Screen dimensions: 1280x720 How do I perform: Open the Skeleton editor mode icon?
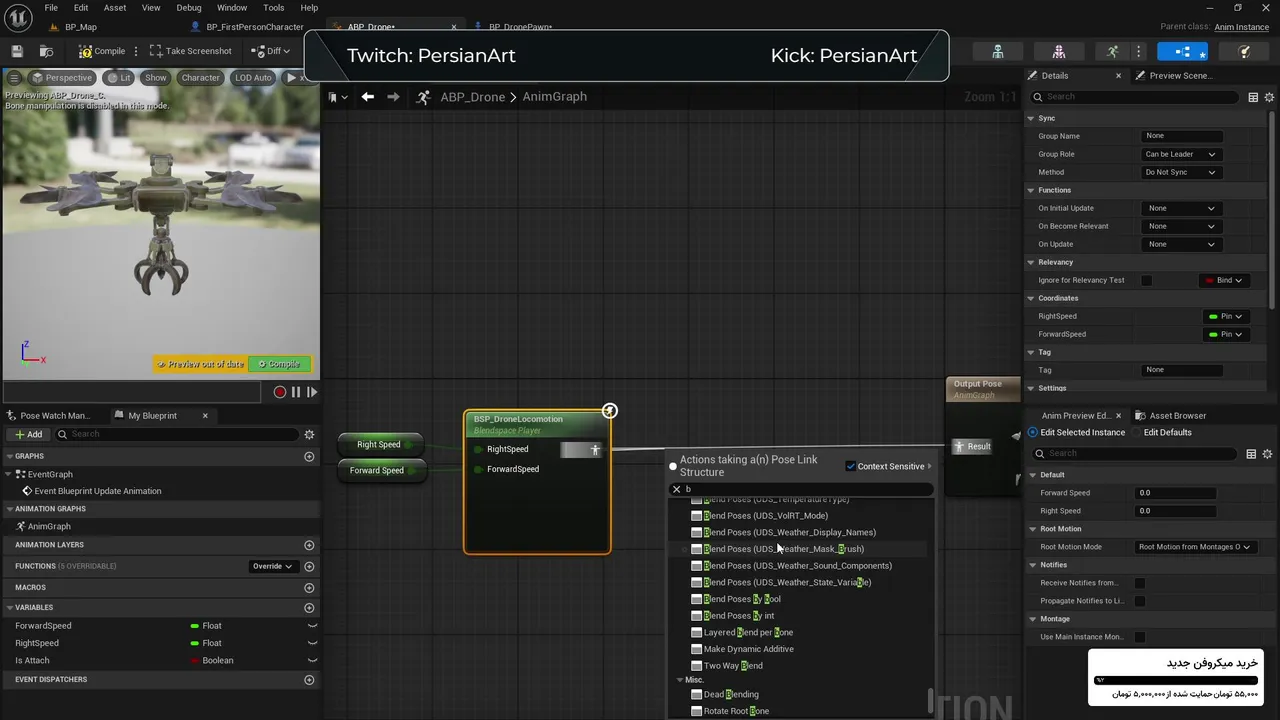[998, 51]
